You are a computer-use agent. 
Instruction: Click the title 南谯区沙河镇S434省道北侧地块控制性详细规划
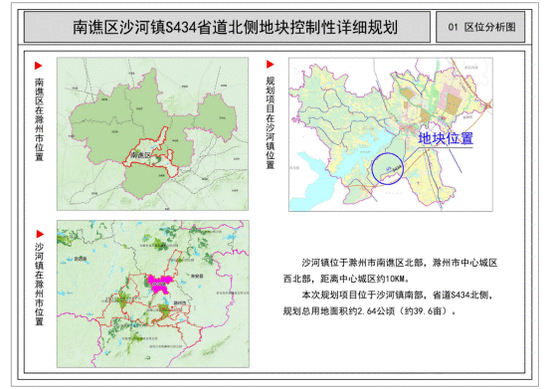[x=235, y=27]
